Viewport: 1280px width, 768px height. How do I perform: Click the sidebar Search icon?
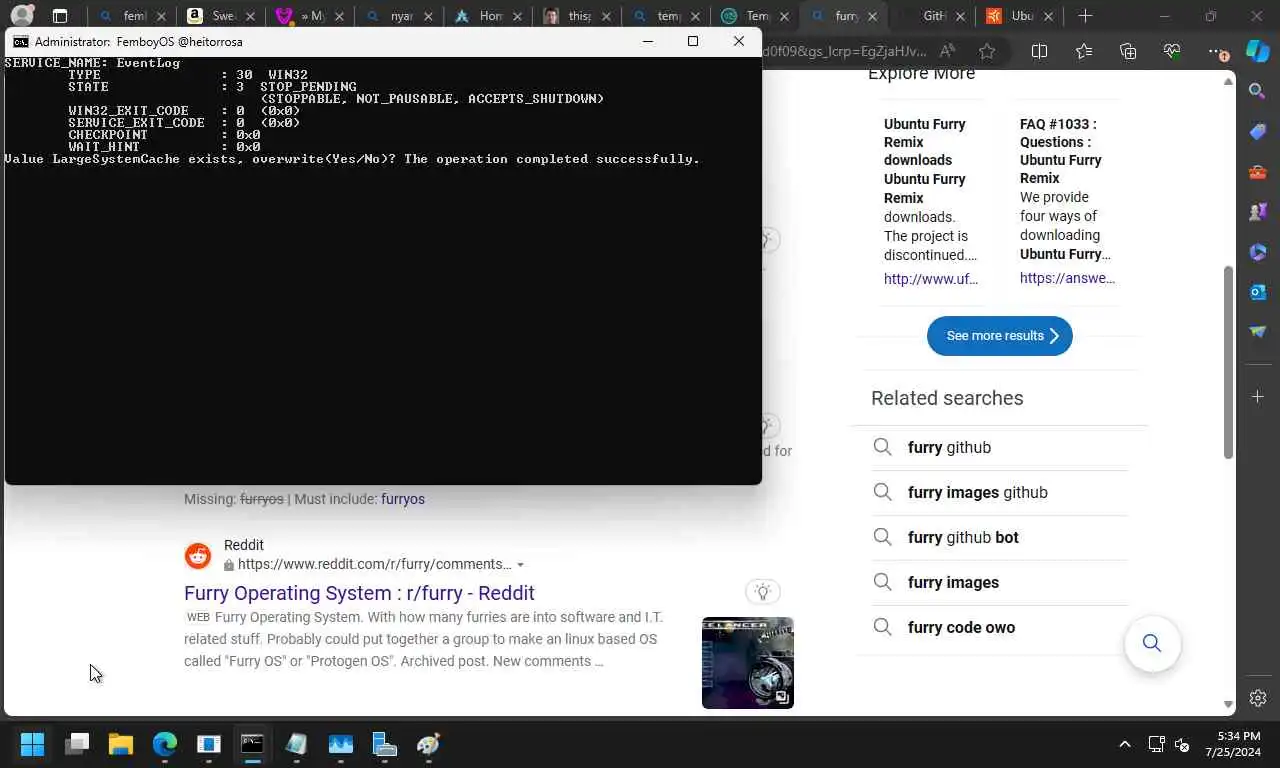[1258, 91]
